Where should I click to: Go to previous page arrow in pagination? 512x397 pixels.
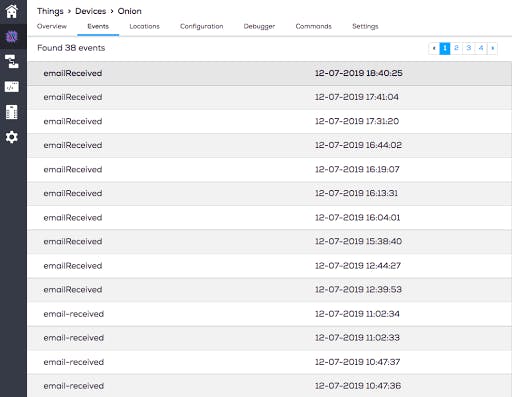pyautogui.click(x=434, y=48)
